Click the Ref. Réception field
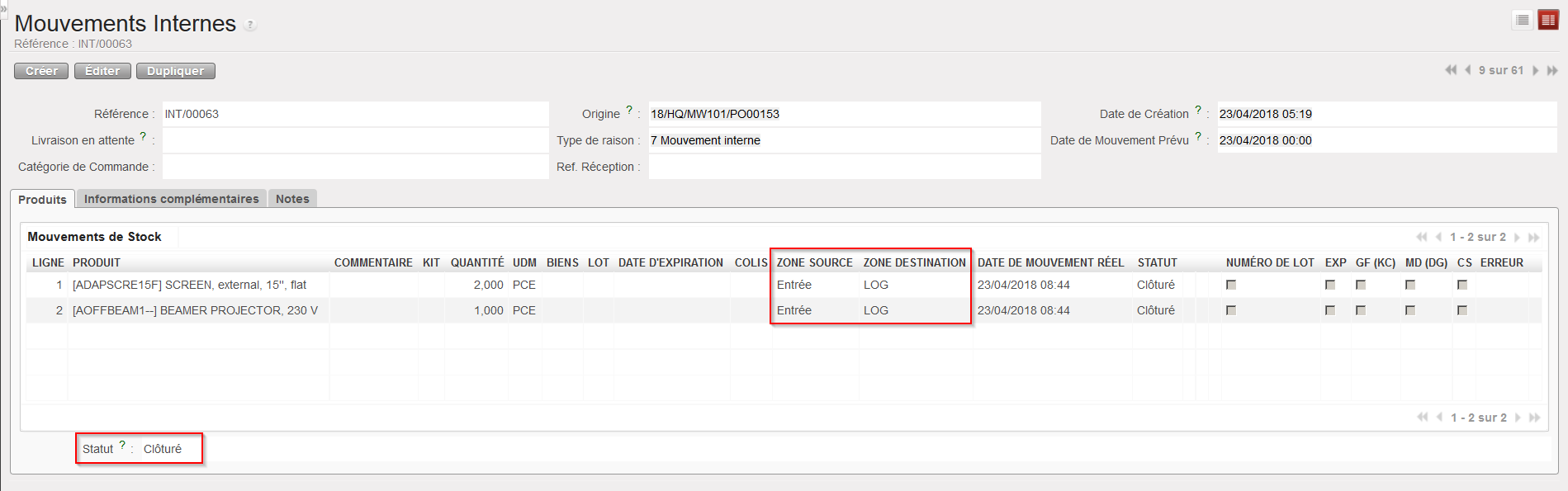Screen dimensions: 1568x491 (x=844, y=167)
